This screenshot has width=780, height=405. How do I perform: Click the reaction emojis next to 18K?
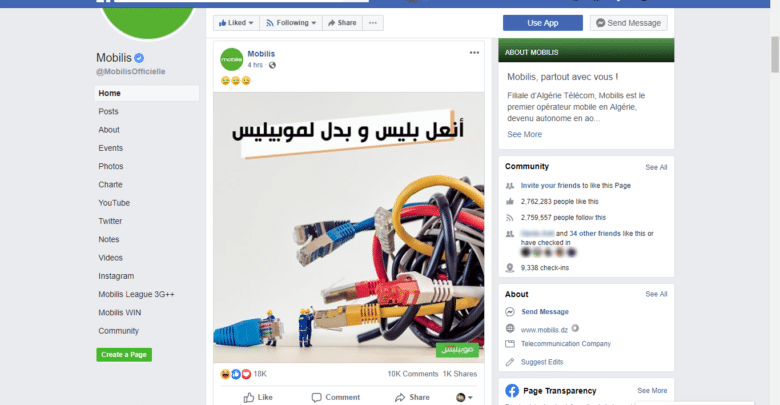point(236,374)
